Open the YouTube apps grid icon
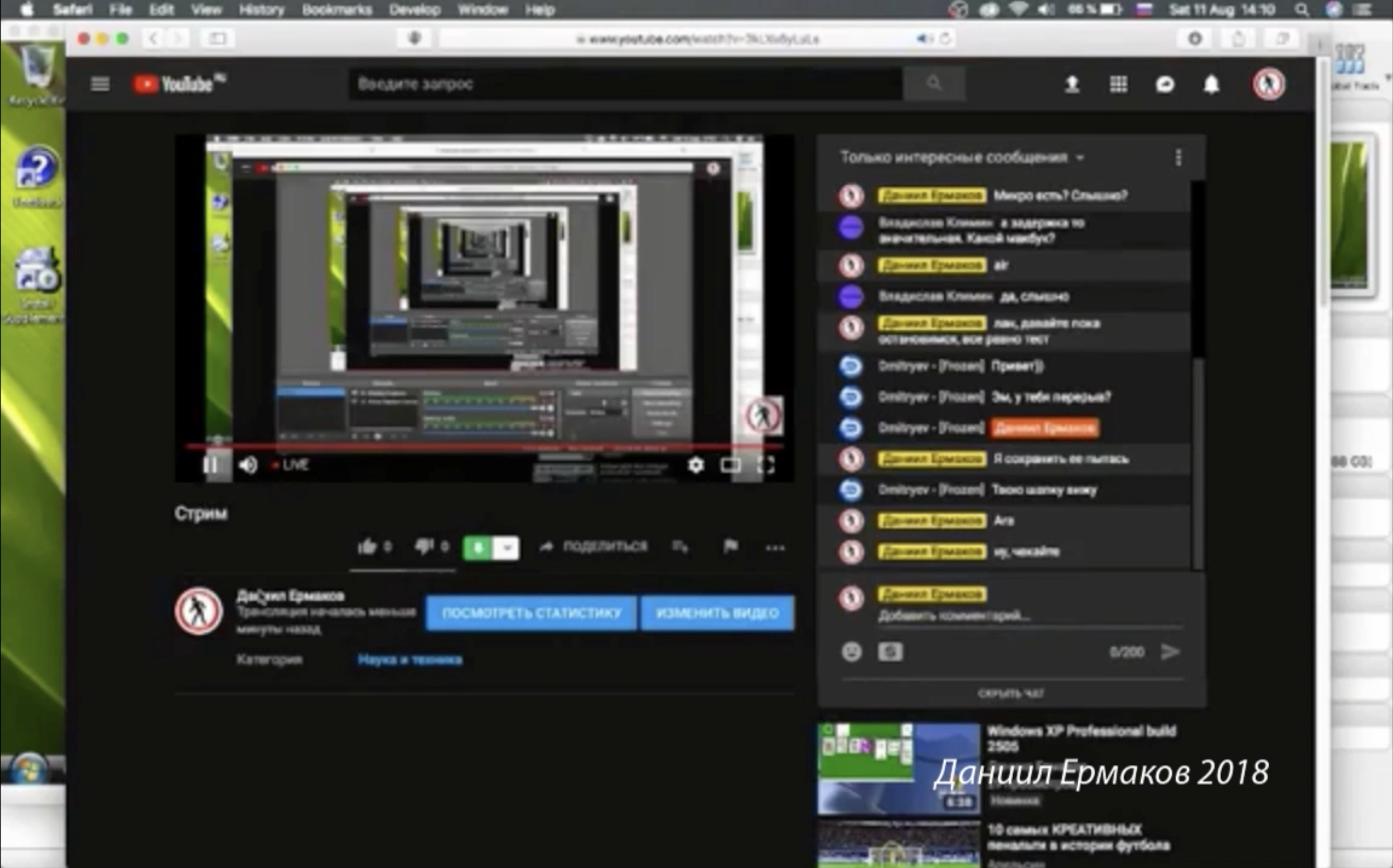Screen dimensions: 1393x868 coord(1119,84)
